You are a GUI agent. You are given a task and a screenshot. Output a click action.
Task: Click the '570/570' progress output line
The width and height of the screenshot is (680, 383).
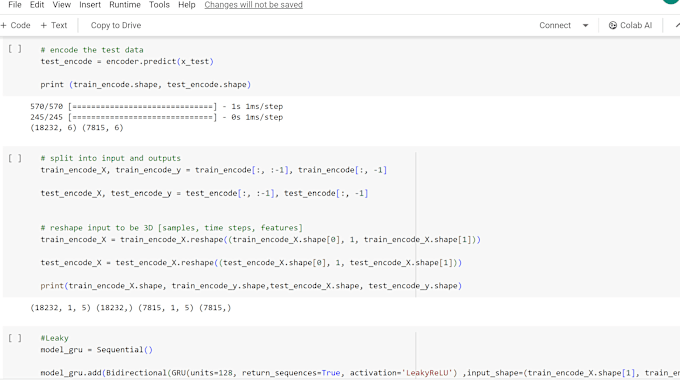pyautogui.click(x=157, y=106)
